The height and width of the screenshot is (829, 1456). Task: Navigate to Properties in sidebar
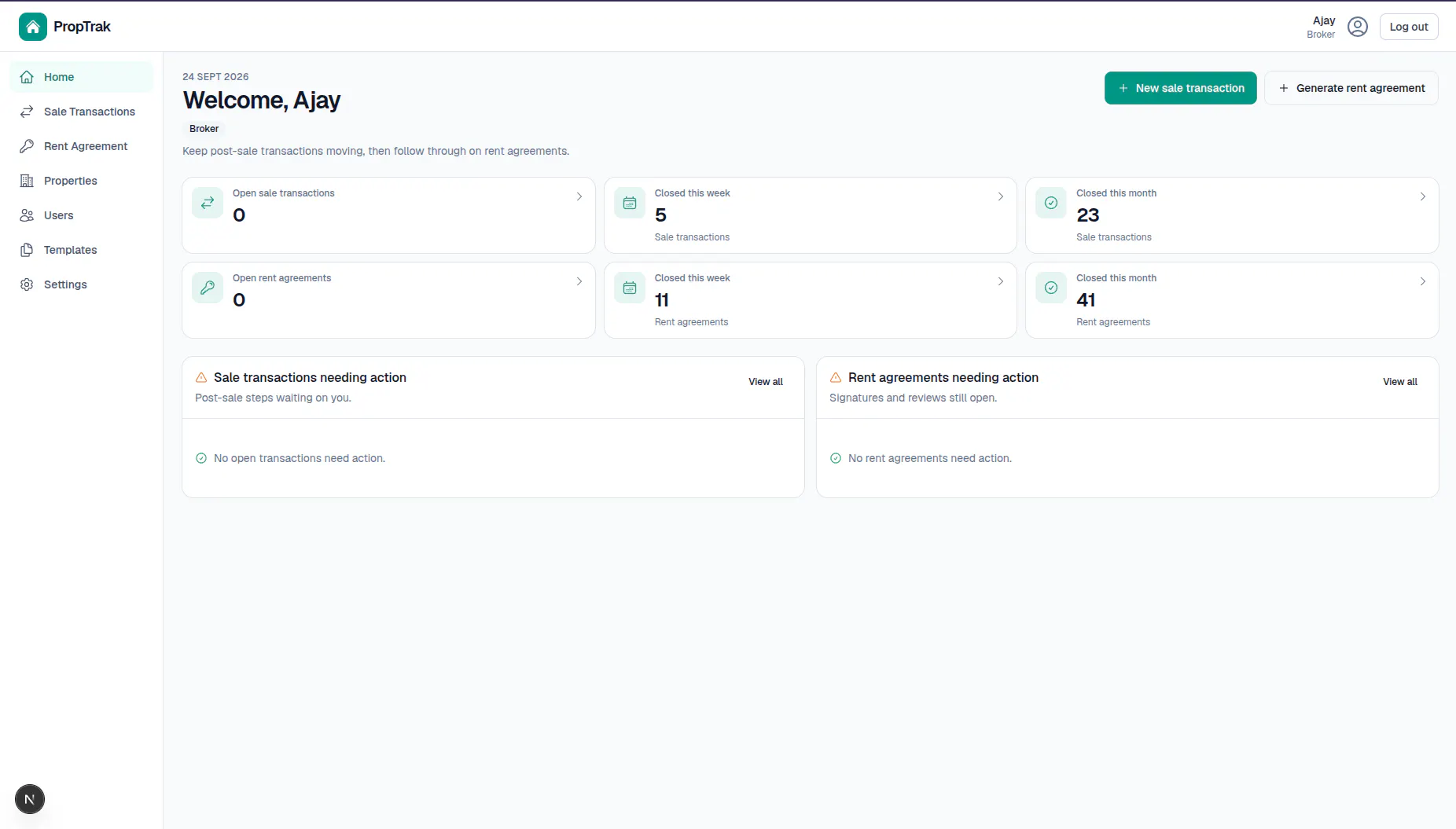pyautogui.click(x=81, y=181)
